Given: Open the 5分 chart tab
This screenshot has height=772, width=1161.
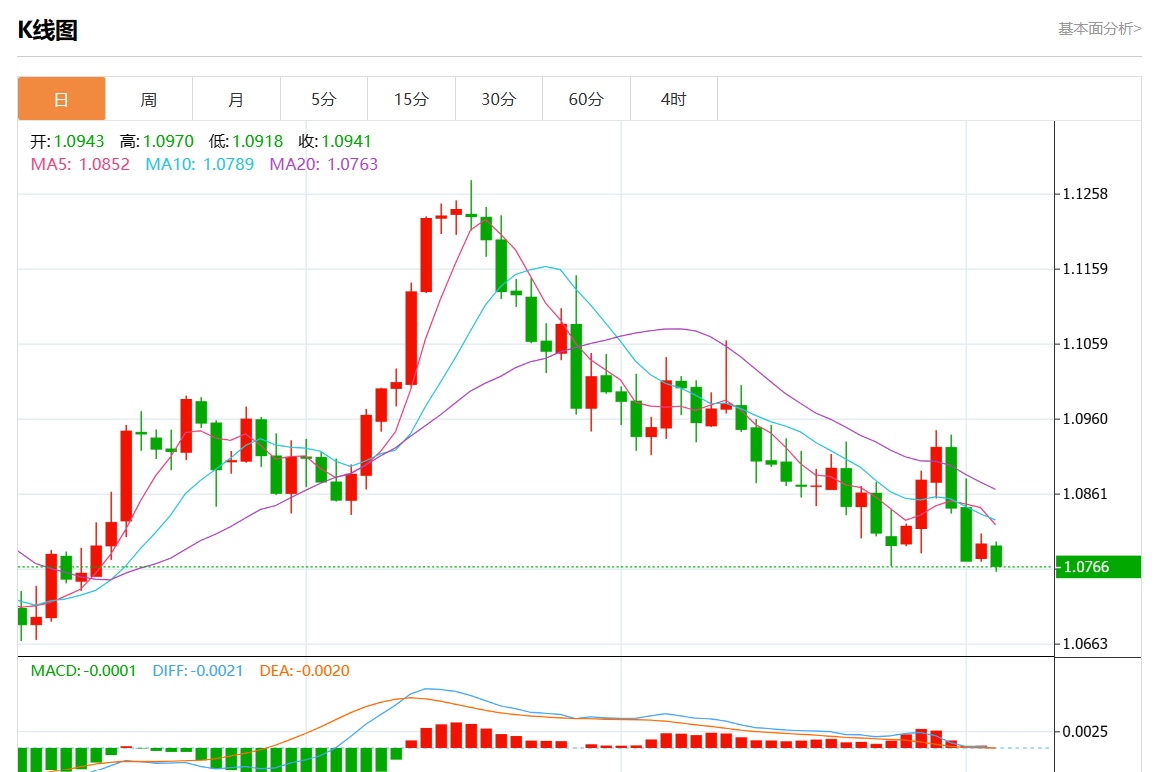Looking at the screenshot, I should click(324, 98).
